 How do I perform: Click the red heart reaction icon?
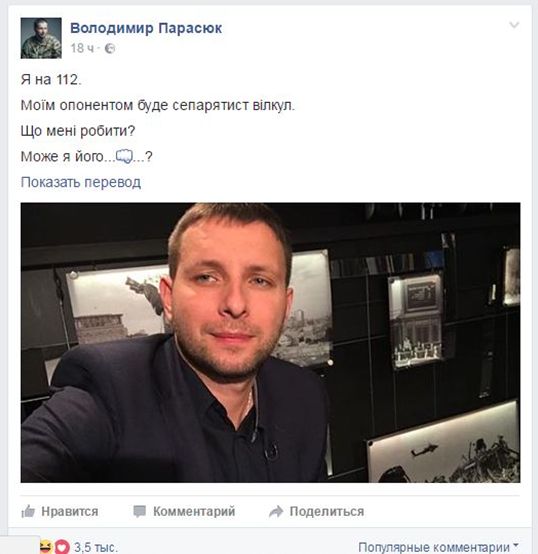(x=61, y=547)
